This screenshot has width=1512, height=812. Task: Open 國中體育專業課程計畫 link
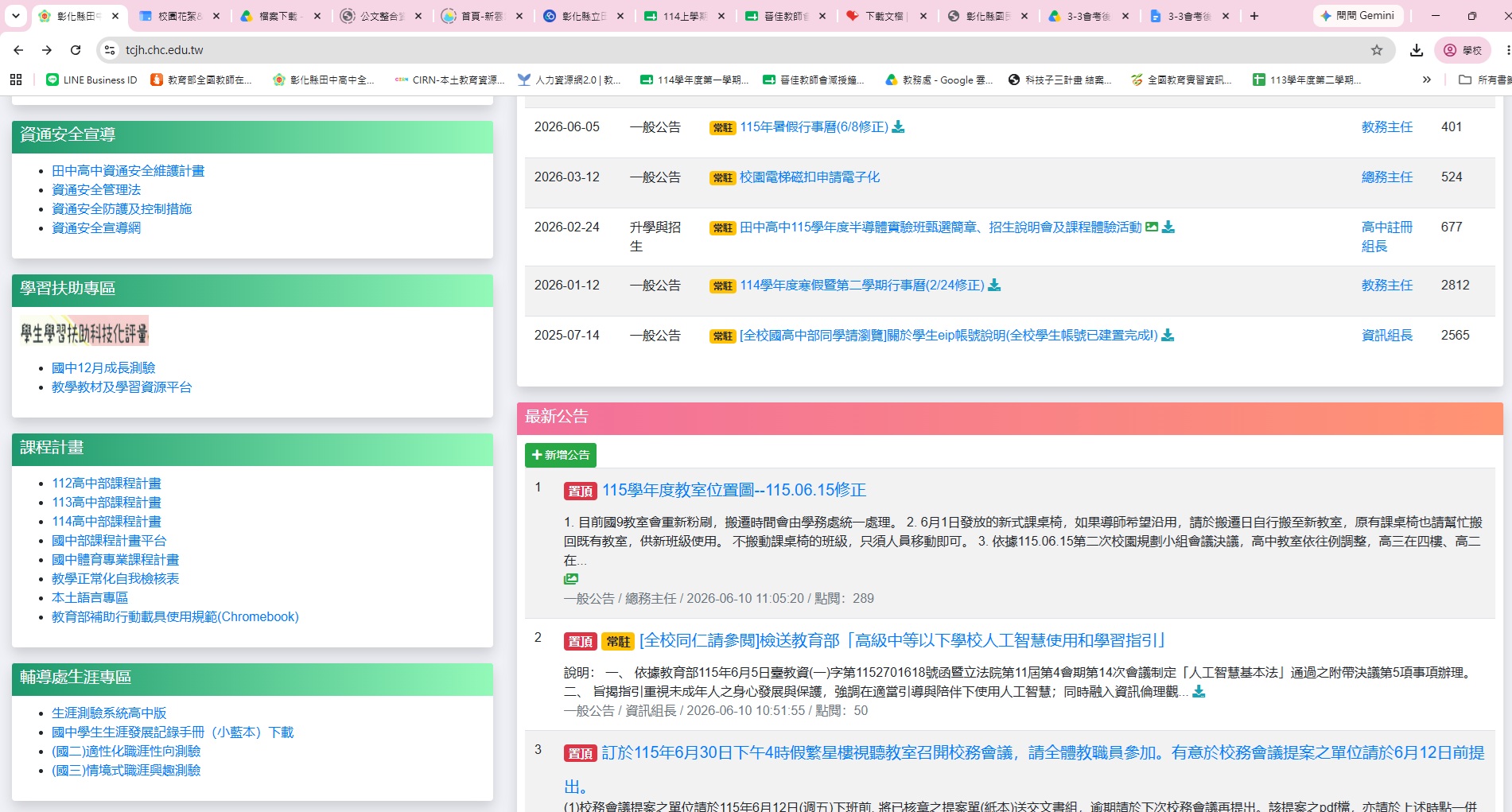115,560
